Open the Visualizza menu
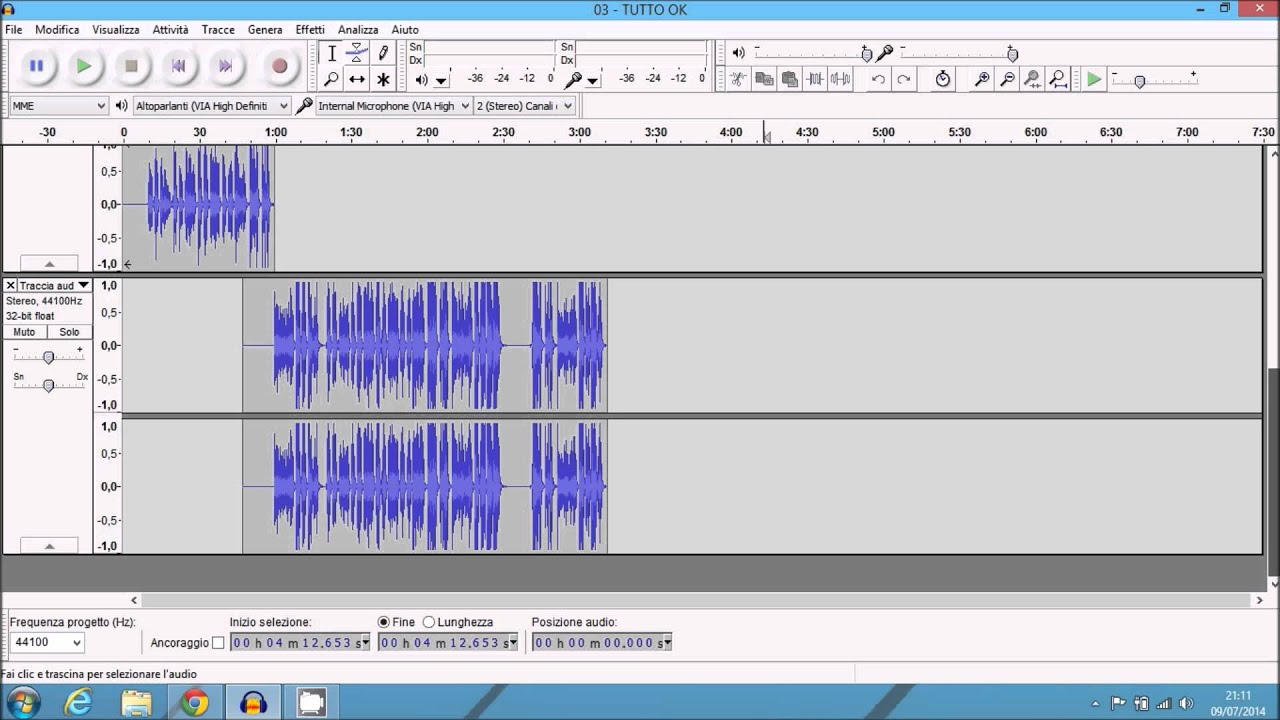Viewport: 1280px width, 720px height. pyautogui.click(x=116, y=30)
